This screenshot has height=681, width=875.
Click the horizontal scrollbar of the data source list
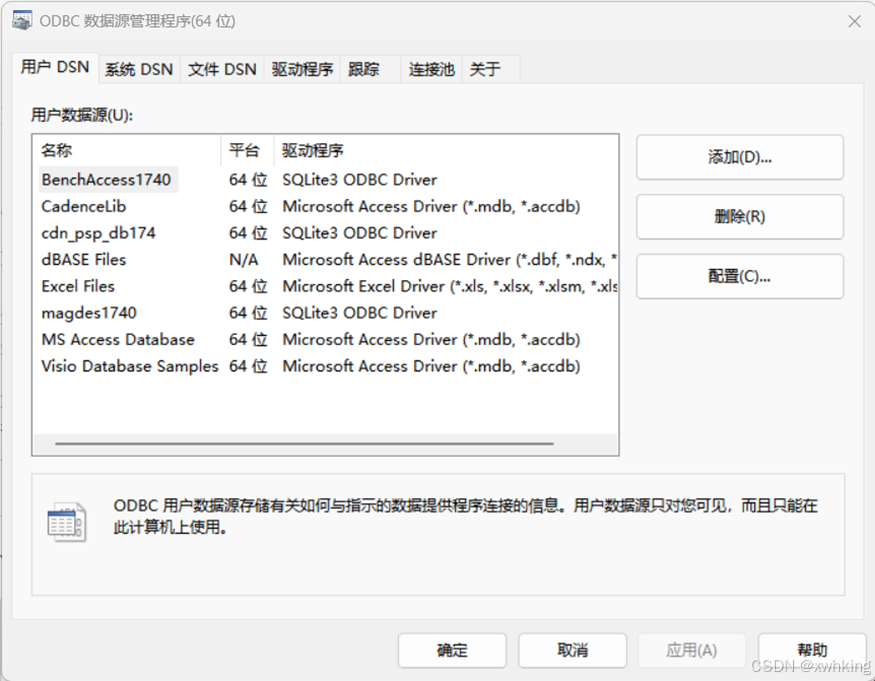305,444
